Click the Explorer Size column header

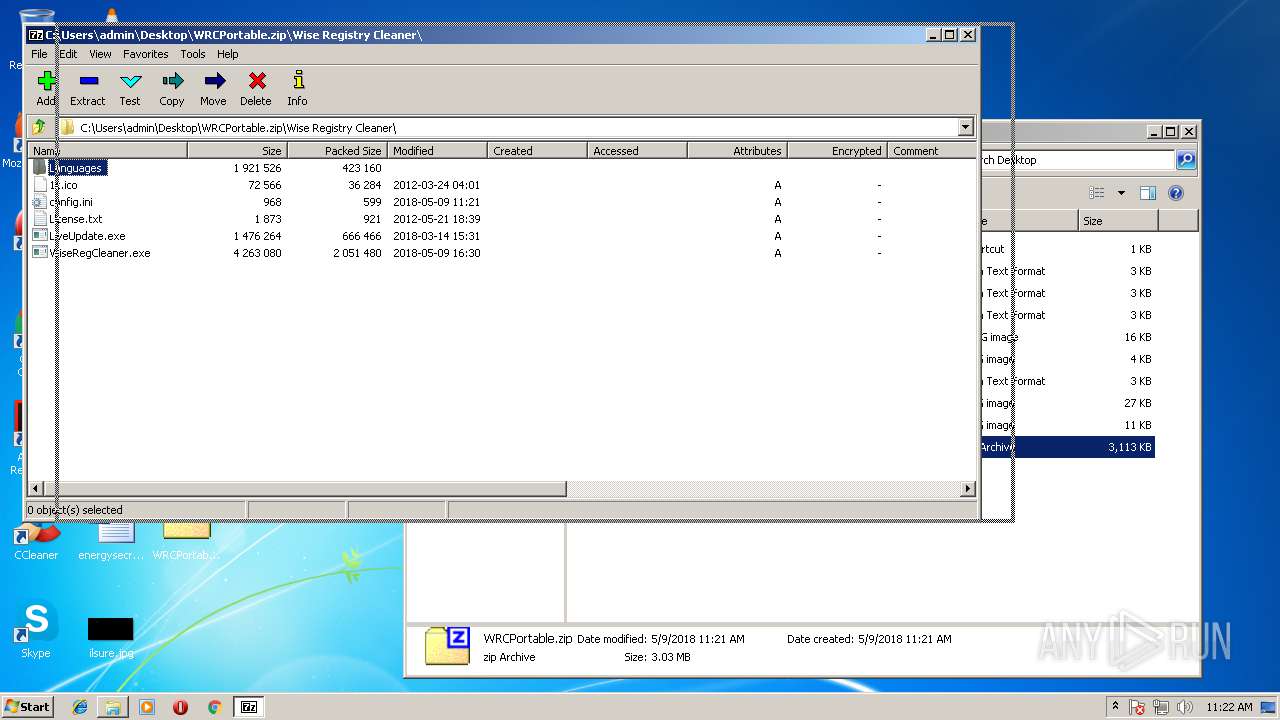1118,221
